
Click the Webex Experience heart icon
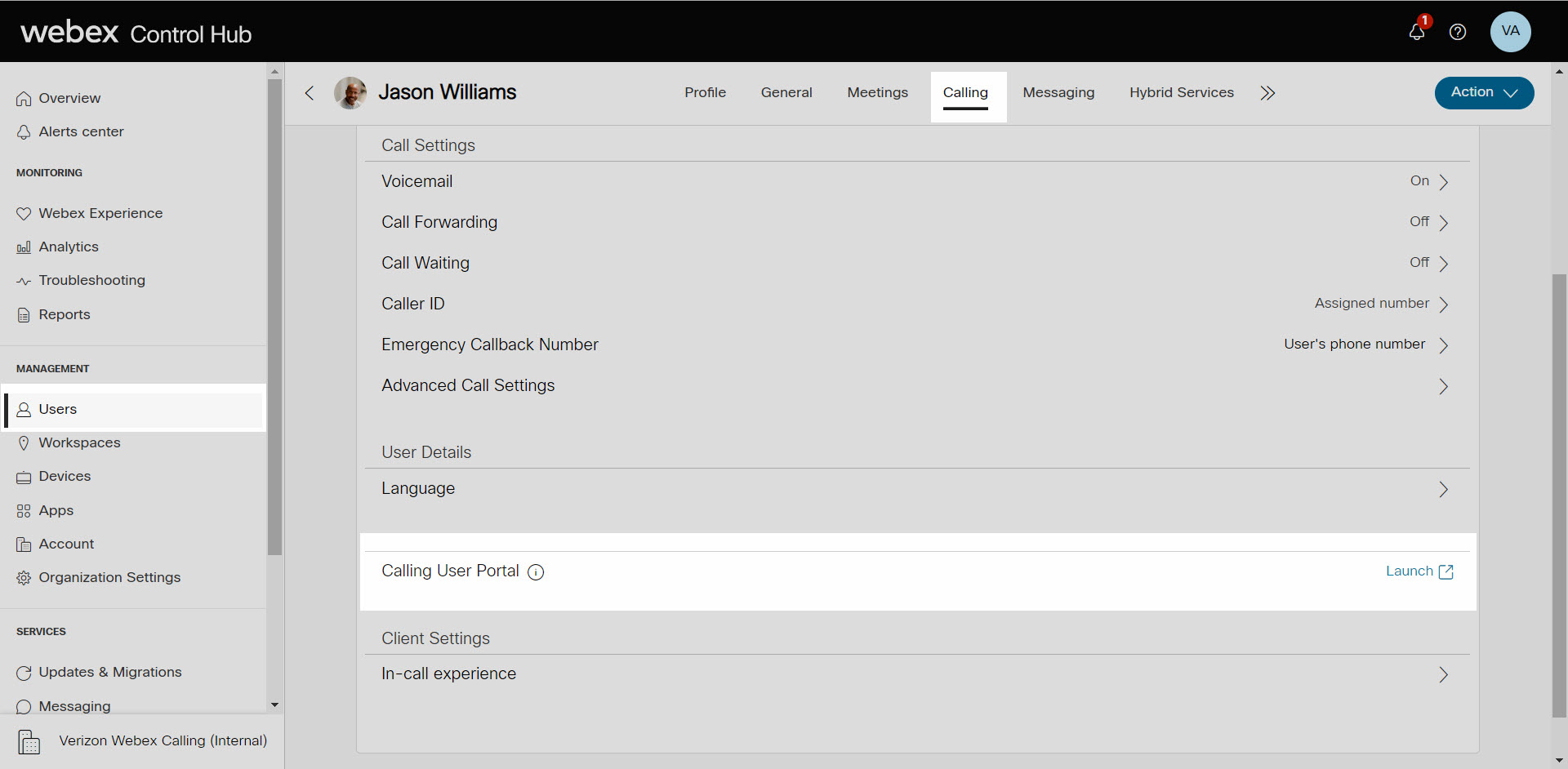[x=24, y=213]
